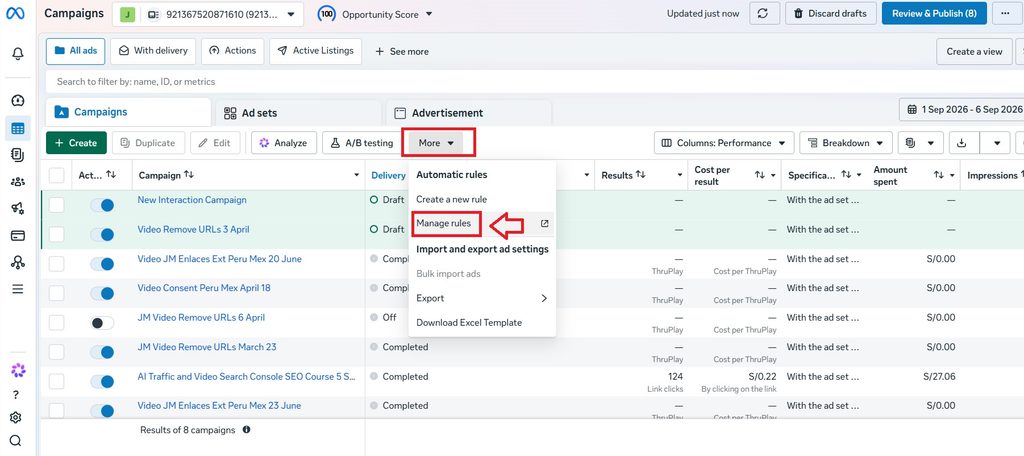The image size is (1024, 456).
Task: Sort by Cost per result arrows
Action: tap(760, 175)
